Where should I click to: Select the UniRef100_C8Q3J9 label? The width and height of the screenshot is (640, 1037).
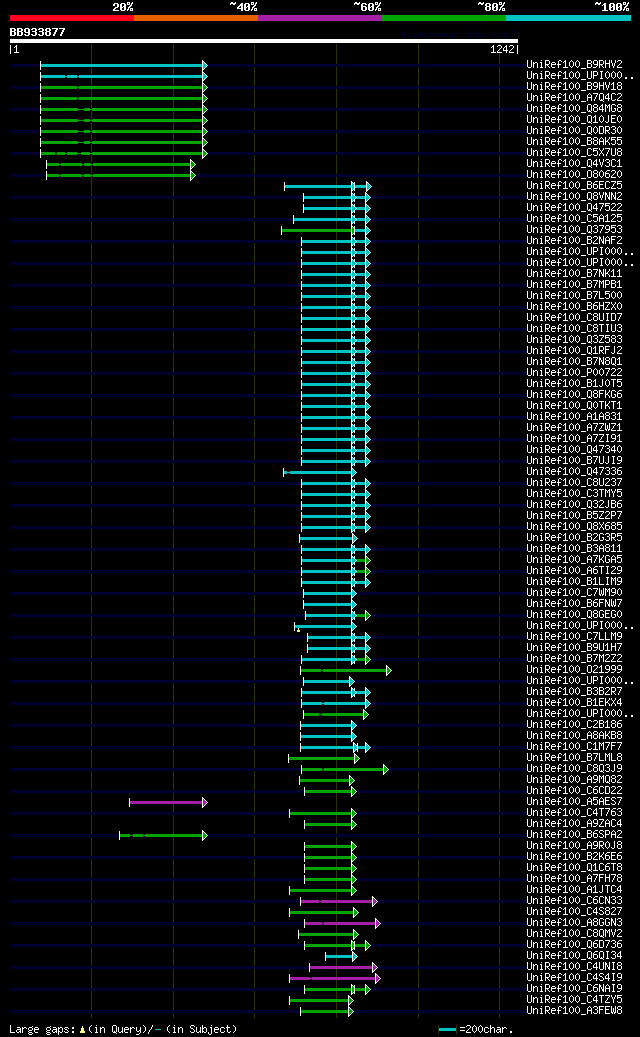click(x=574, y=768)
